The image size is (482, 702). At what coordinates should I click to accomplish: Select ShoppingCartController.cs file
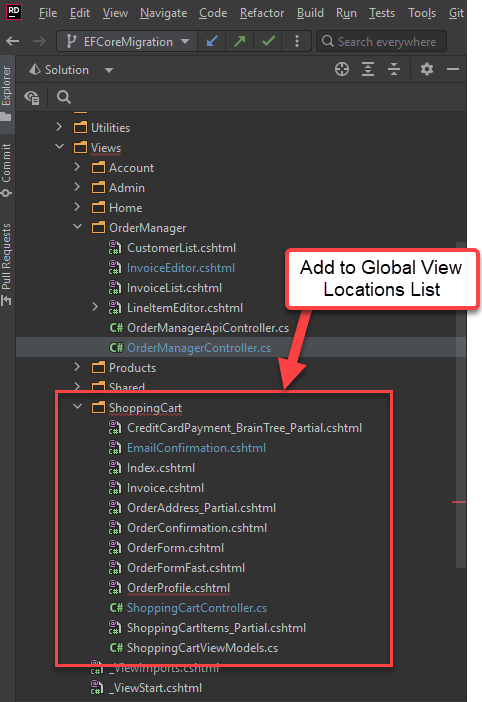[196, 608]
